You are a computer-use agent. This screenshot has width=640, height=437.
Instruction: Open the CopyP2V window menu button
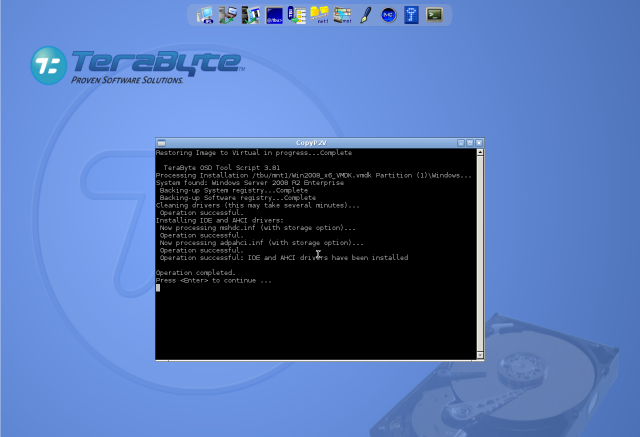pos(161,143)
